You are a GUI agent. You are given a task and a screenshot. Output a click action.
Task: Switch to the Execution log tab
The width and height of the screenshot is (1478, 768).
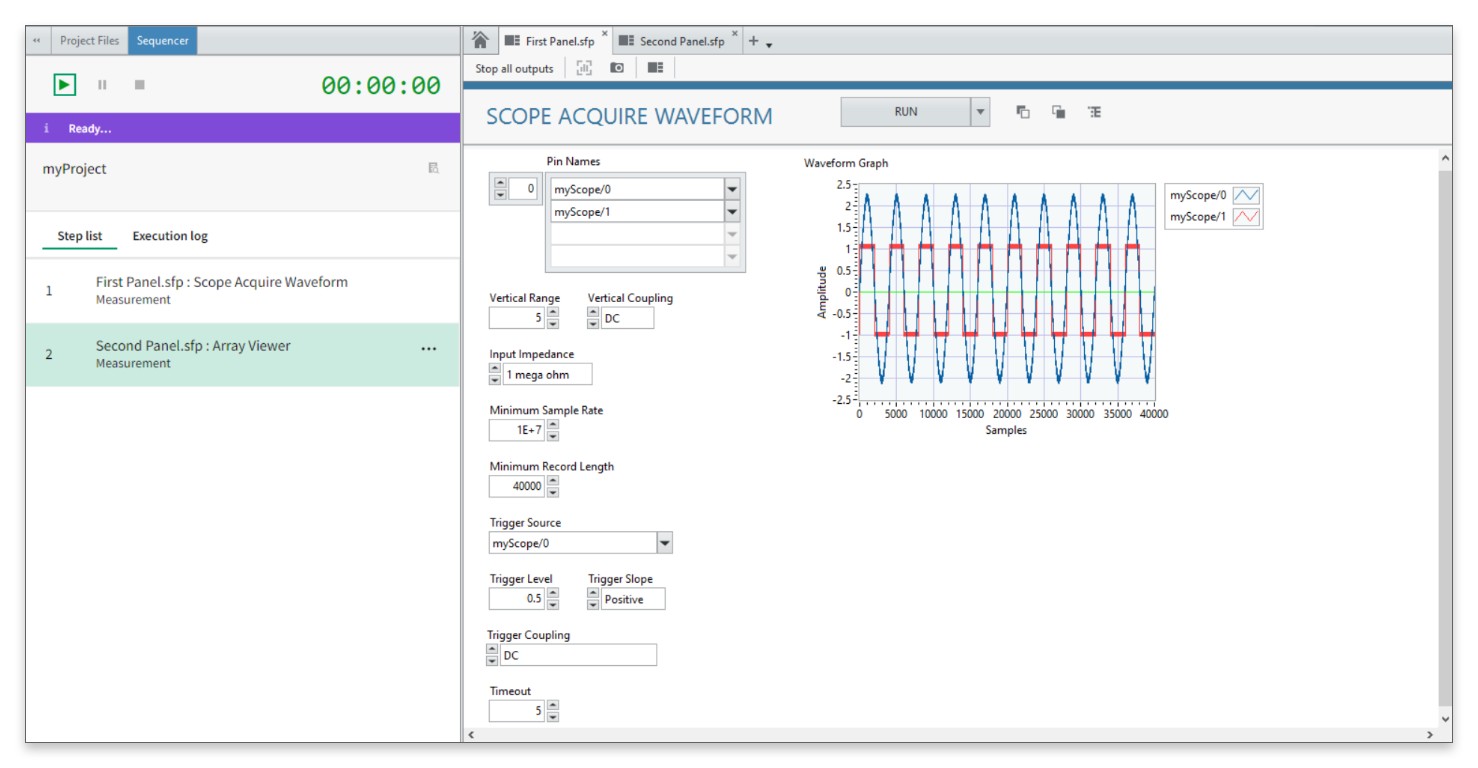(x=170, y=236)
